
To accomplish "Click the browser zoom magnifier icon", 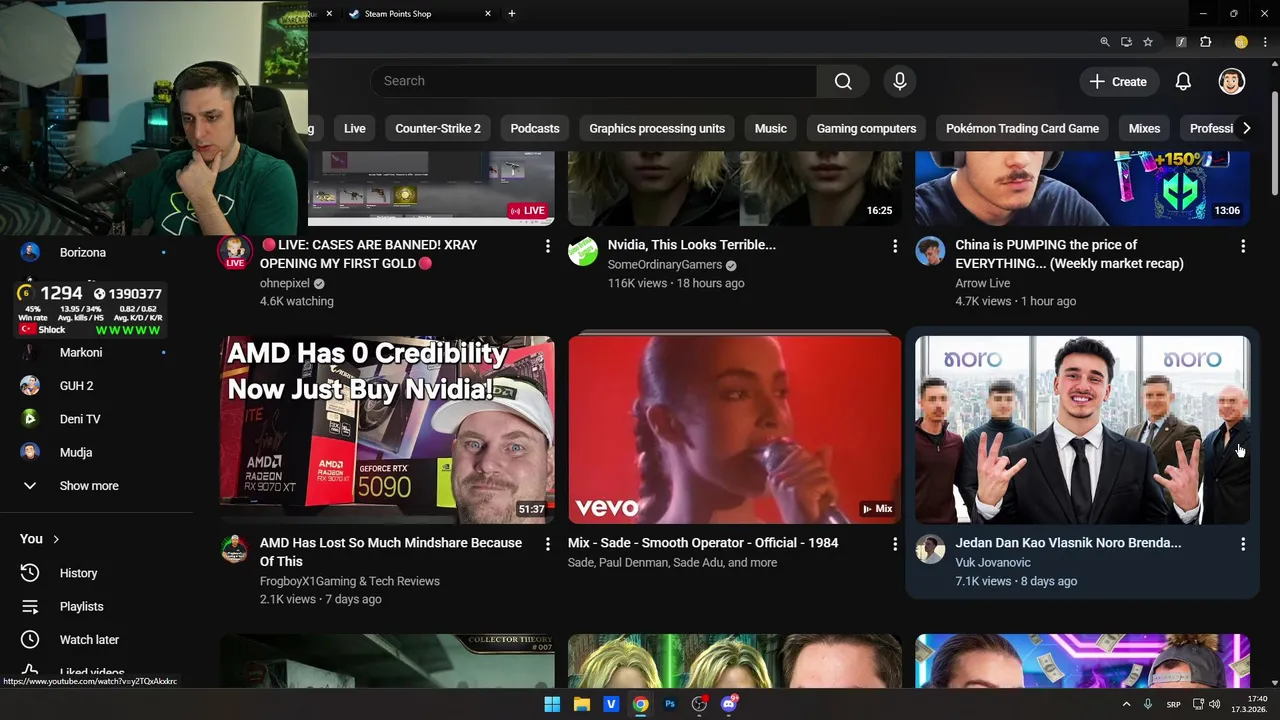I will click(x=1105, y=42).
